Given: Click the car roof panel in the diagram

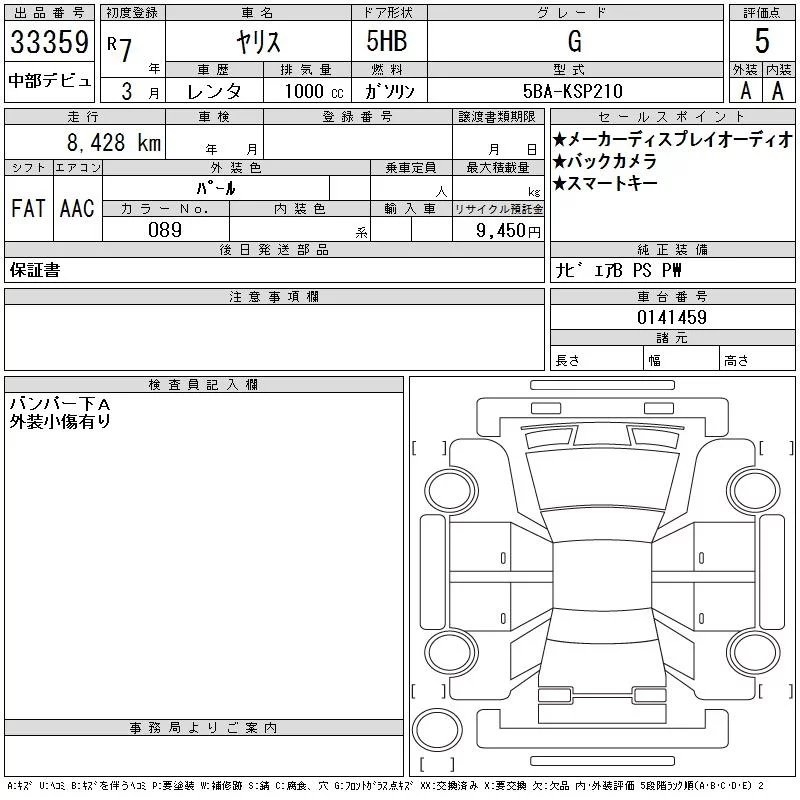Looking at the screenshot, I should pos(602,574).
